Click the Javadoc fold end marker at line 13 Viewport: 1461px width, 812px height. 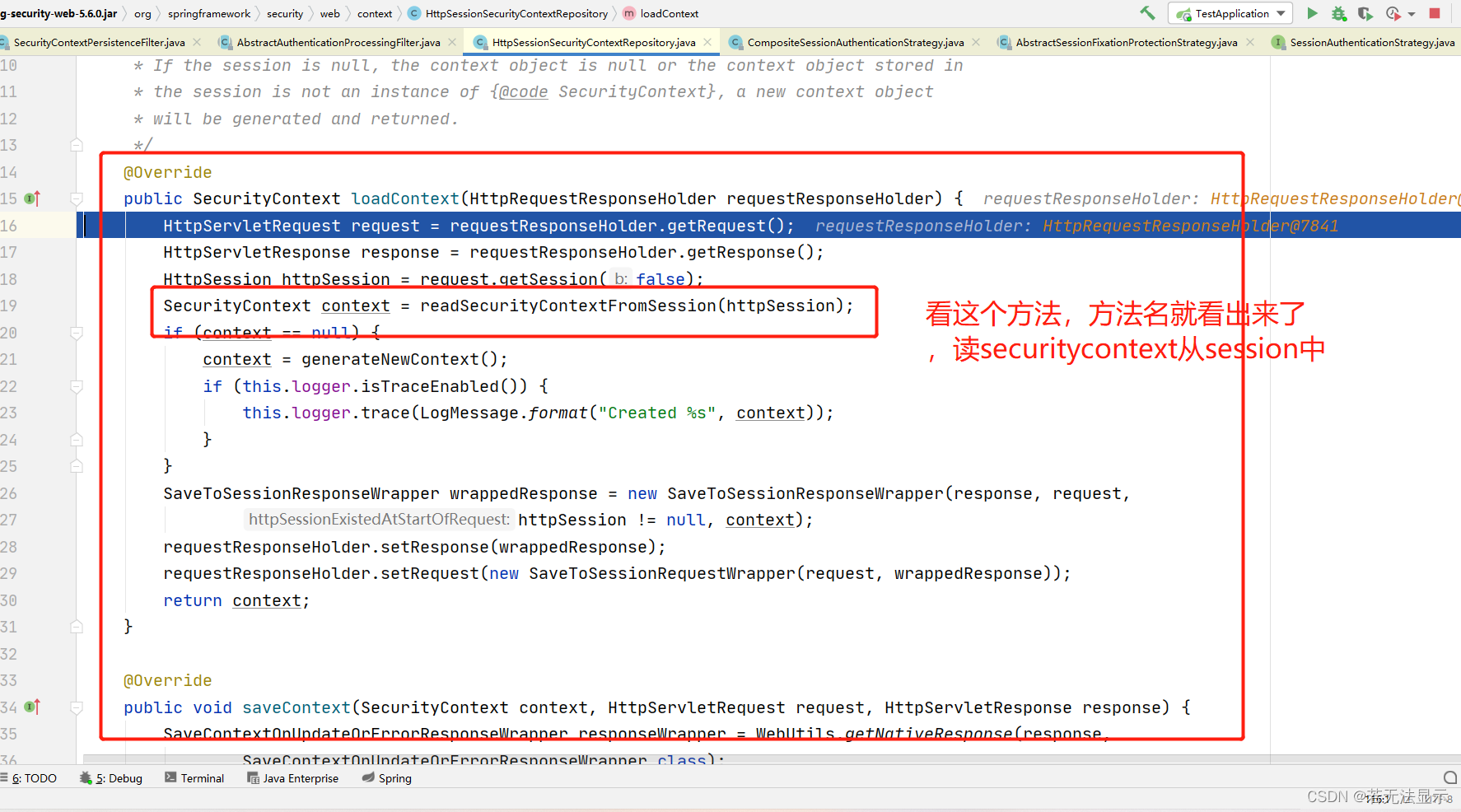tap(77, 145)
